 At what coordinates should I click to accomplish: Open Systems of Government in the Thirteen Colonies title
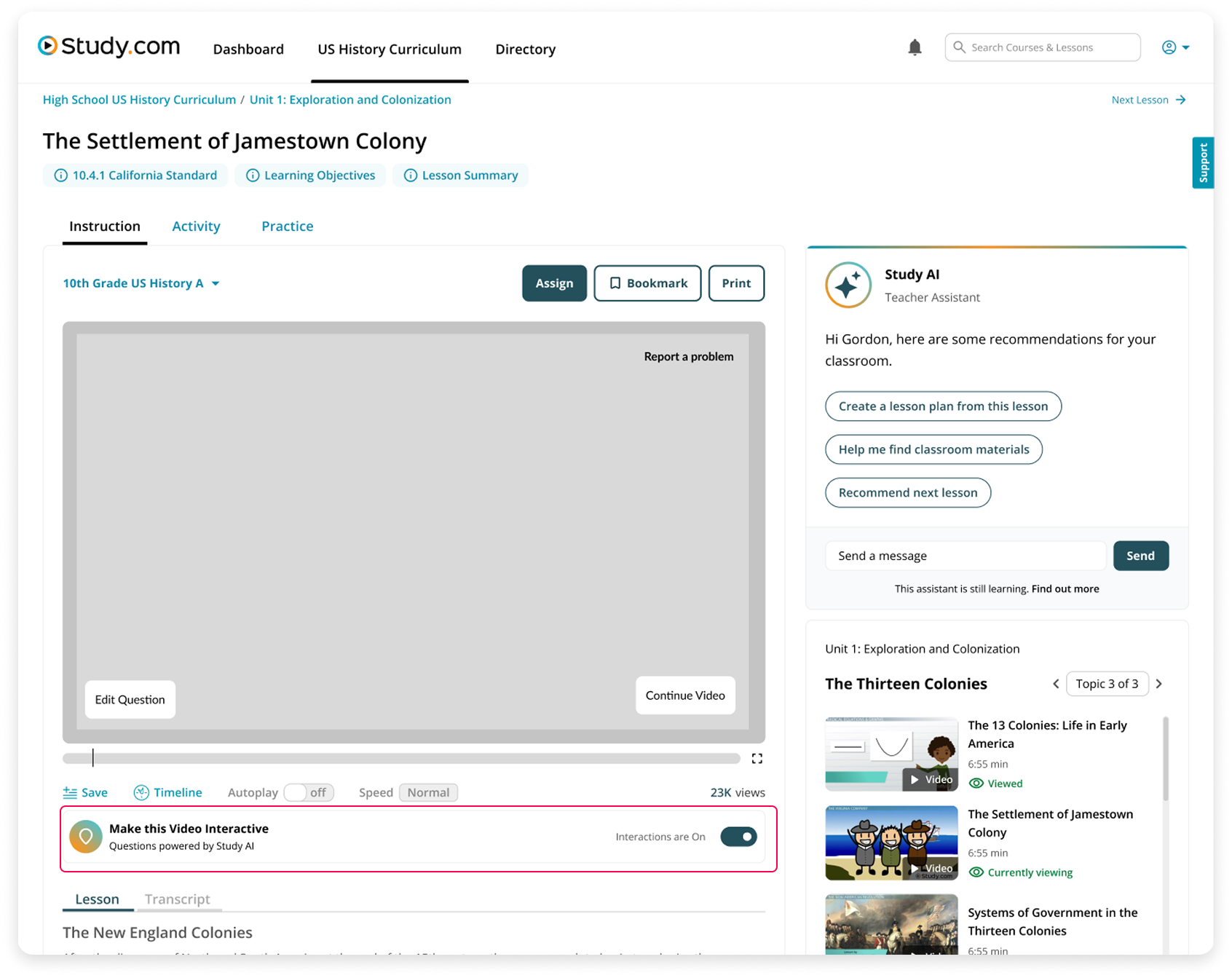point(1052,922)
